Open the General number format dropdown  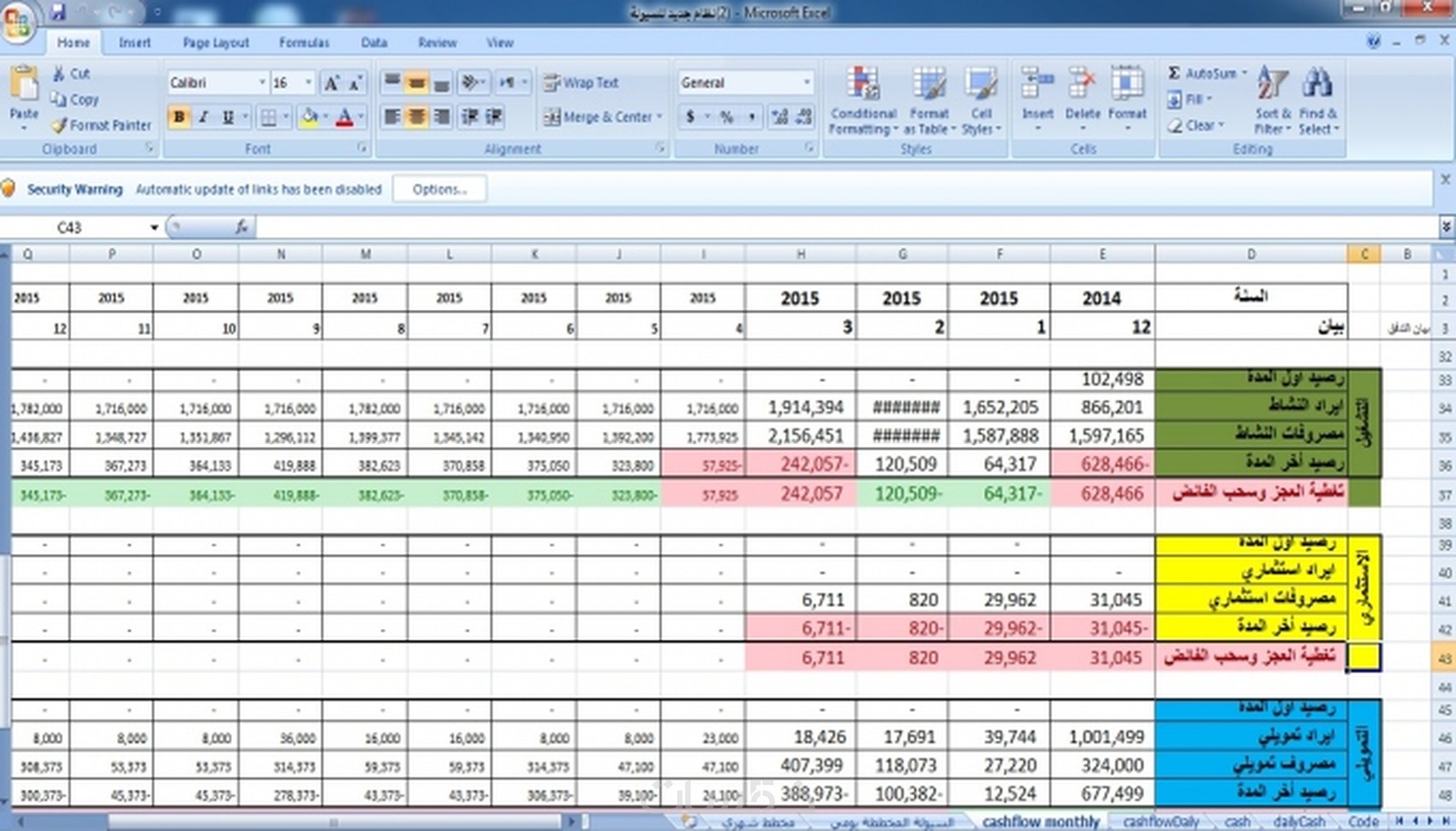(x=807, y=83)
